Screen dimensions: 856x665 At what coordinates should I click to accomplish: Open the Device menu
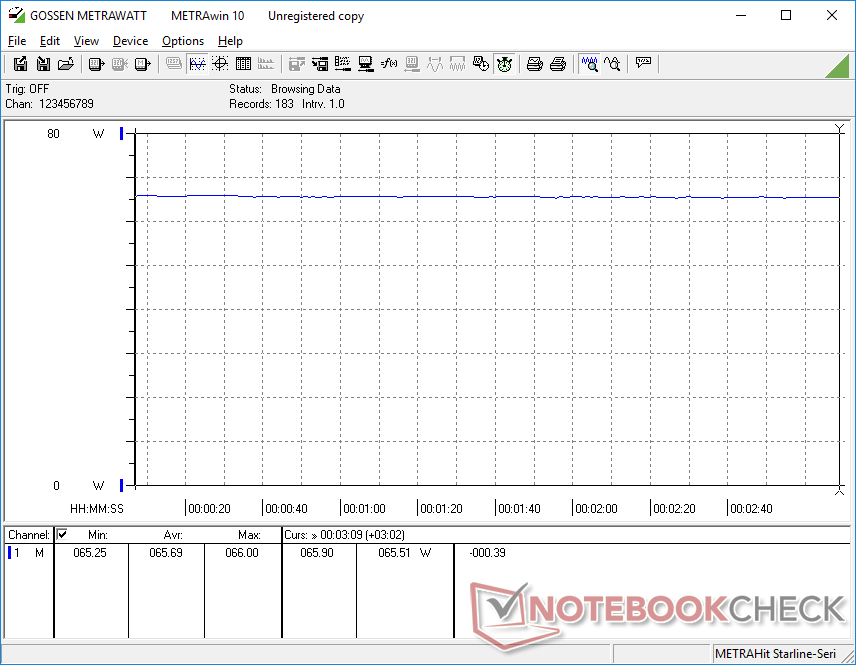[130, 41]
